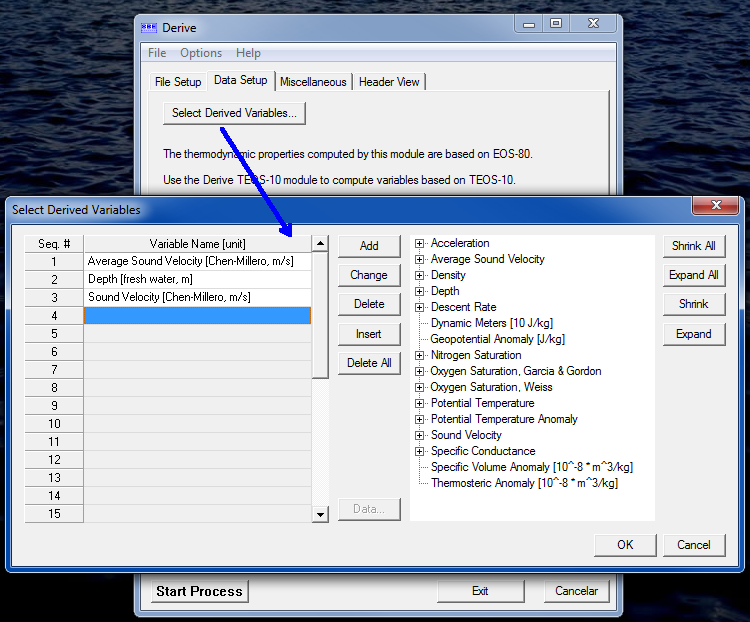This screenshot has width=750, height=622.
Task: Expand the Nitrogen Saturation tree node
Action: tap(420, 355)
